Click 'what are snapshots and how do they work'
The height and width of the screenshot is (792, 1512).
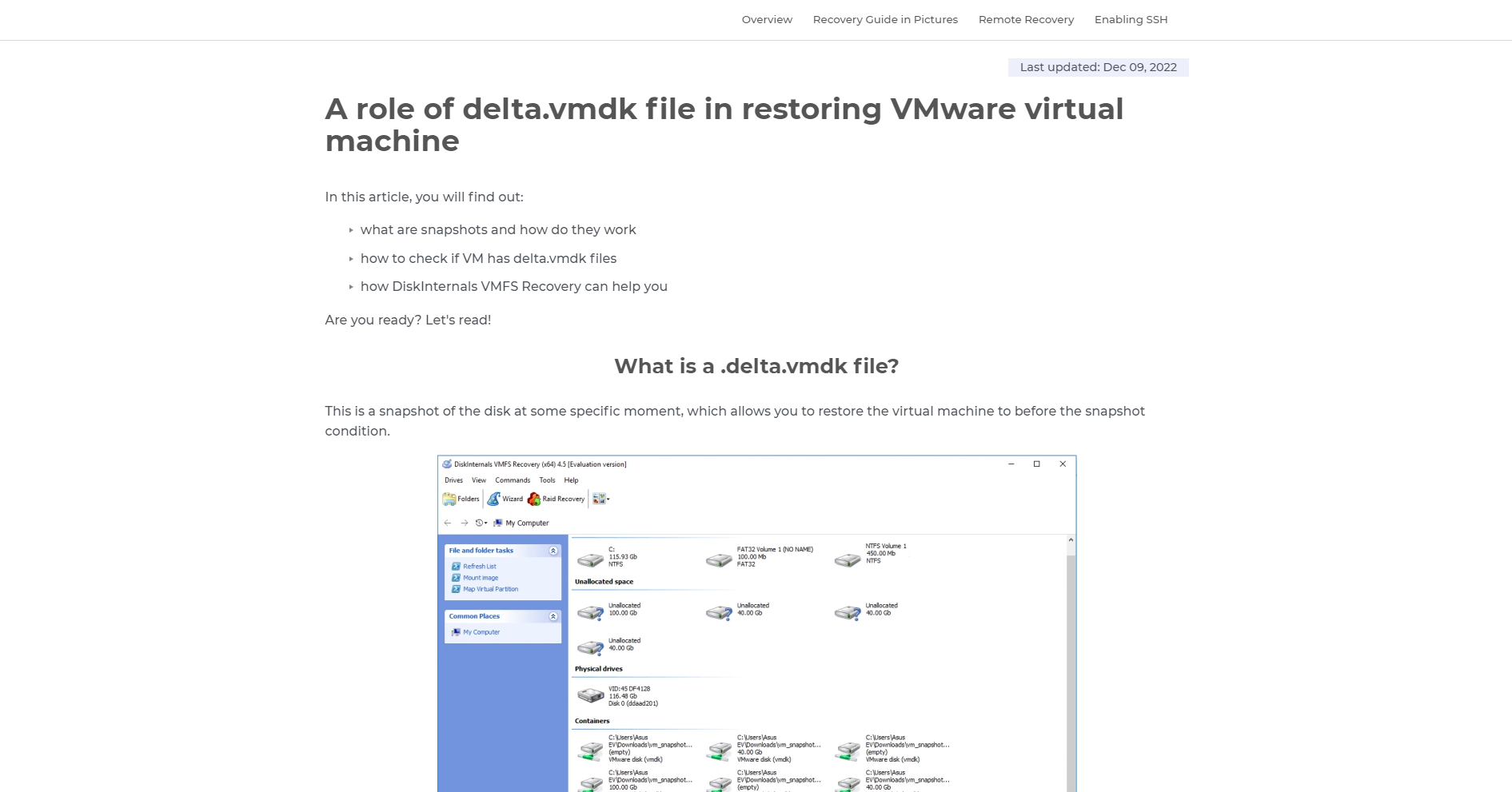click(498, 230)
